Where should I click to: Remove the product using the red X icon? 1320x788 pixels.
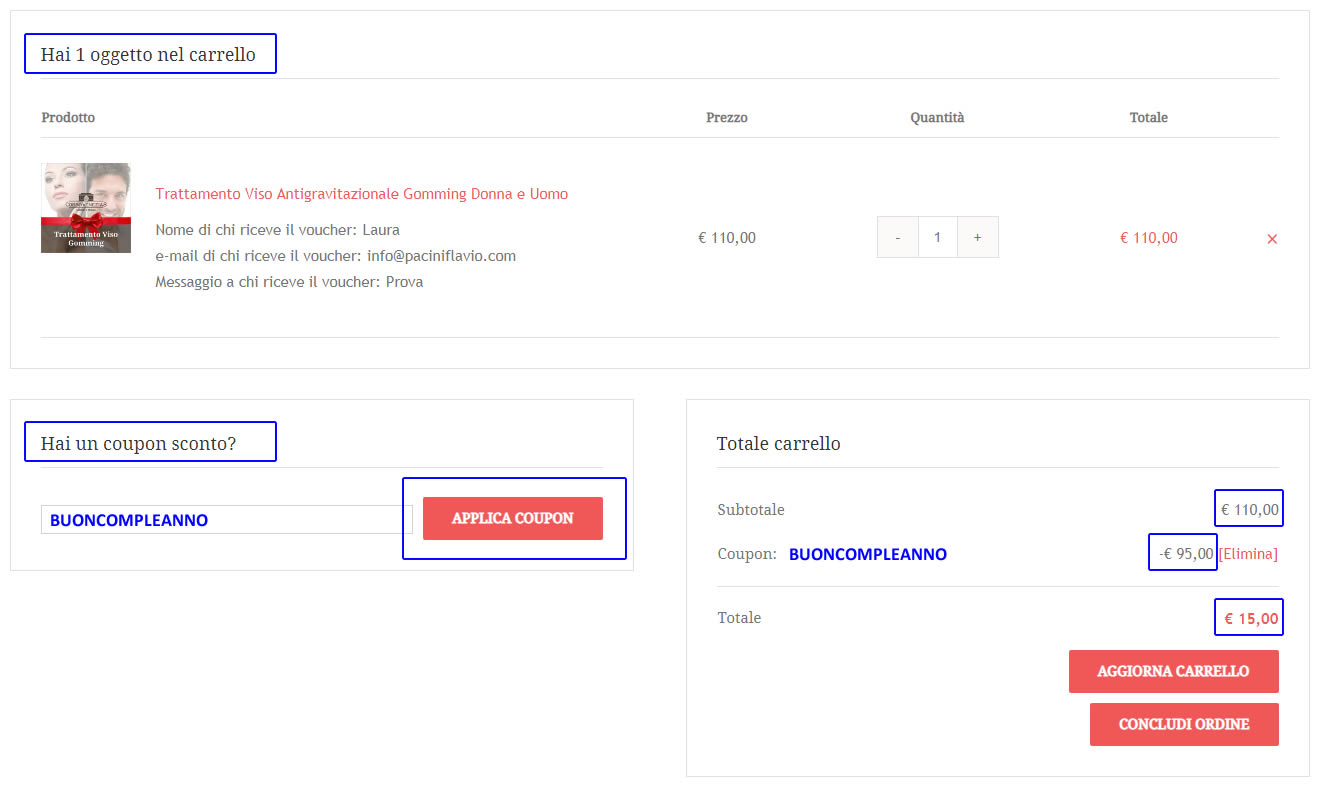(1272, 238)
